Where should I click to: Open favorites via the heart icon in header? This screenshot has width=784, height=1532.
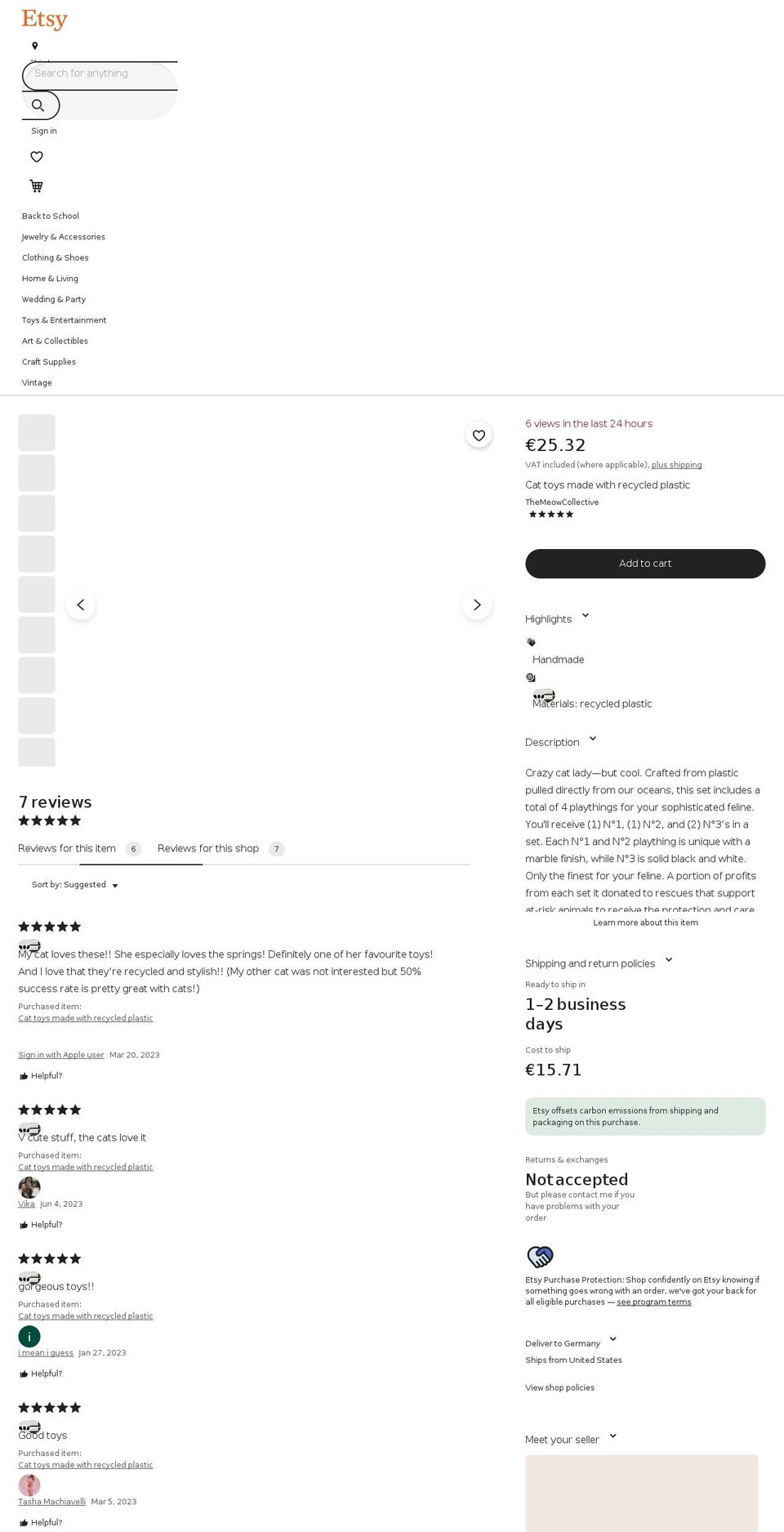(37, 156)
